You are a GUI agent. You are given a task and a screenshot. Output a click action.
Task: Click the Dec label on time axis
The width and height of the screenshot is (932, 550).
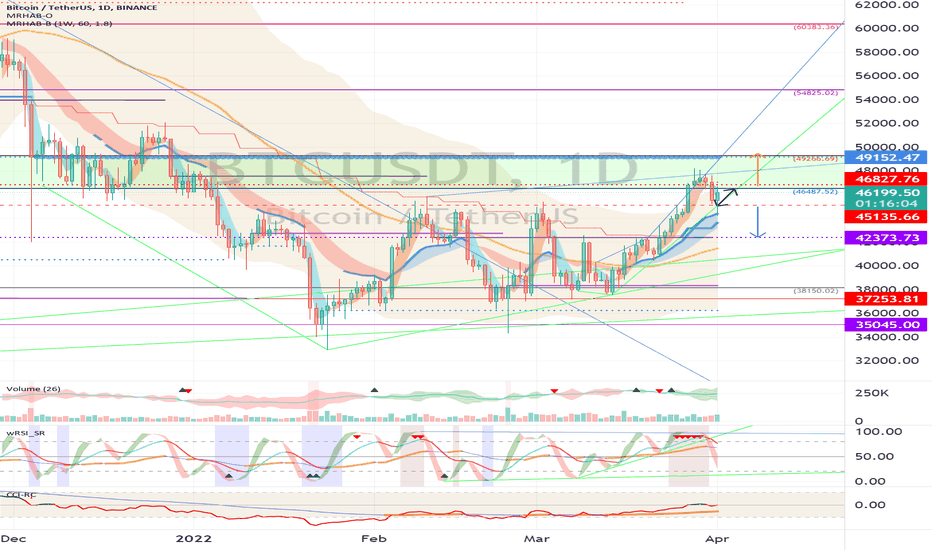point(13,539)
